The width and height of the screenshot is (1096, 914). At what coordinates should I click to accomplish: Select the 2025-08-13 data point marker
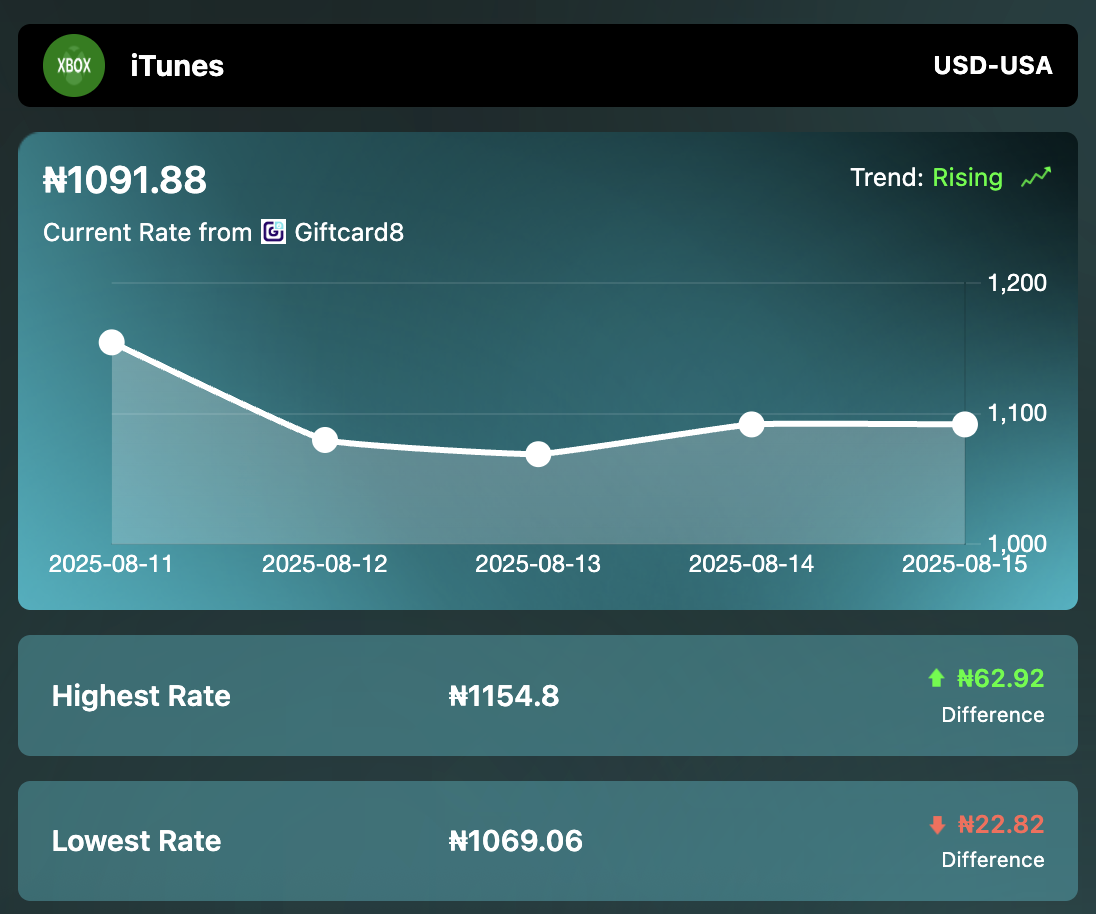click(x=538, y=454)
